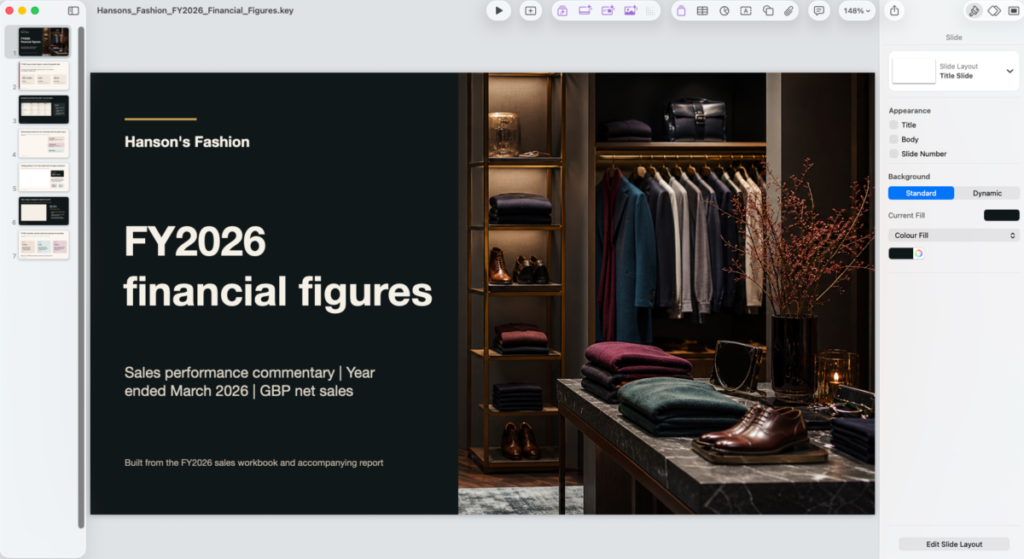Click the "Sales performance commentary" subtitle text
The width and height of the screenshot is (1024, 559).
249,382
